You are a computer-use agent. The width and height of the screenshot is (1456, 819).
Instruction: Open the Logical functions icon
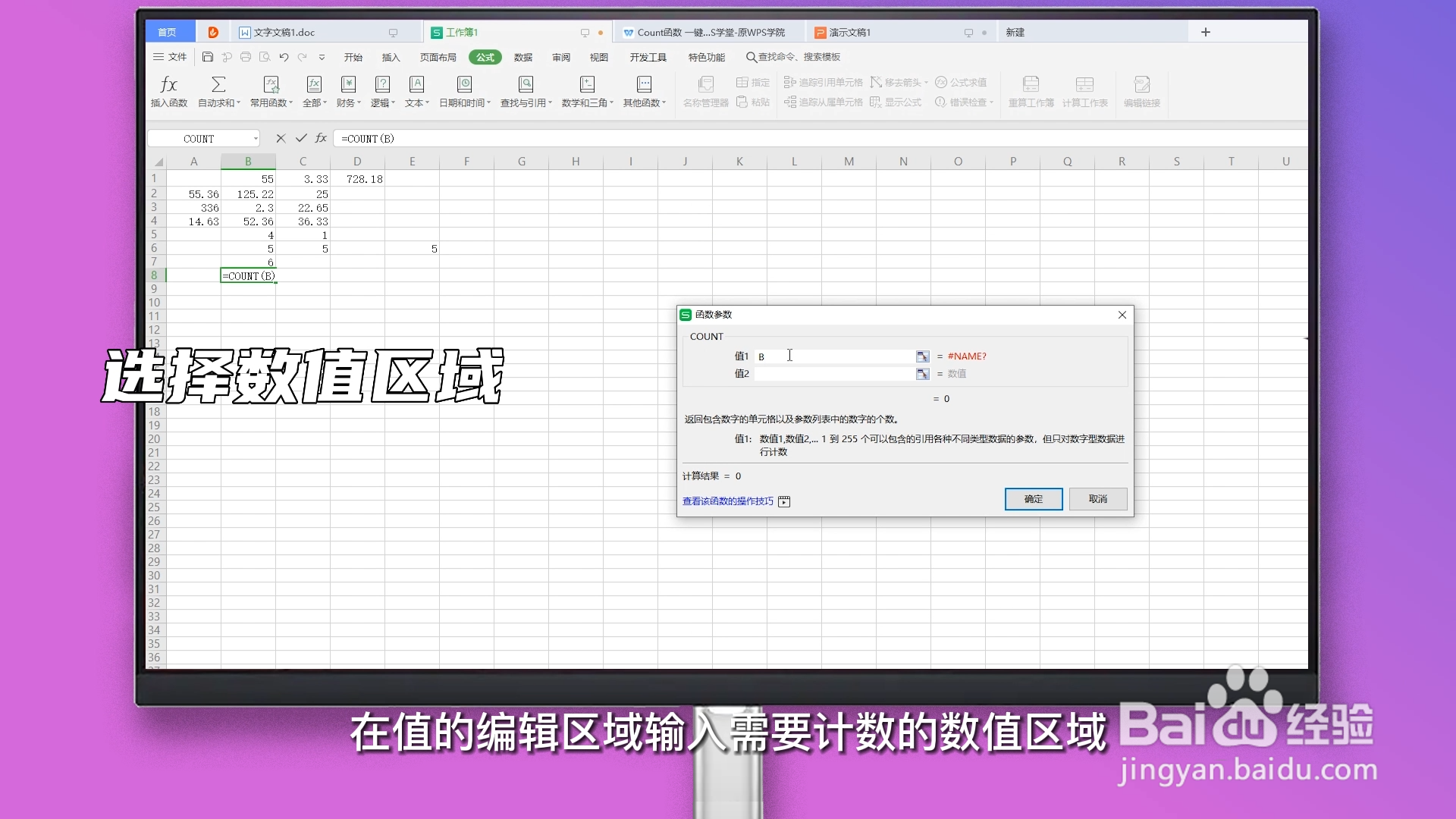pos(382,85)
